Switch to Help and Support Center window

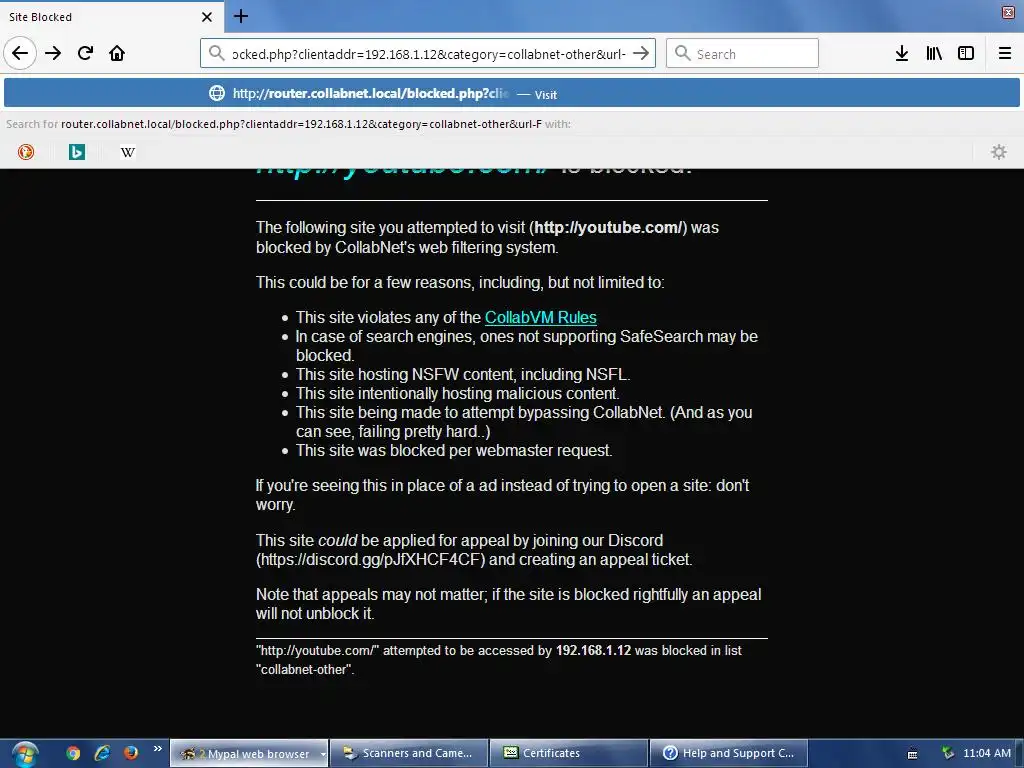[x=729, y=754]
